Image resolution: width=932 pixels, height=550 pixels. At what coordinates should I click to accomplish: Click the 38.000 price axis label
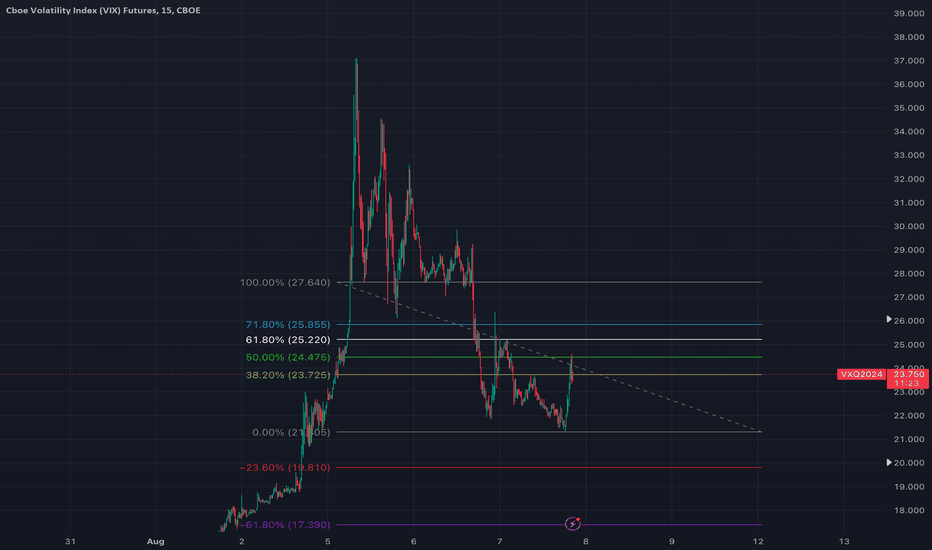909,37
